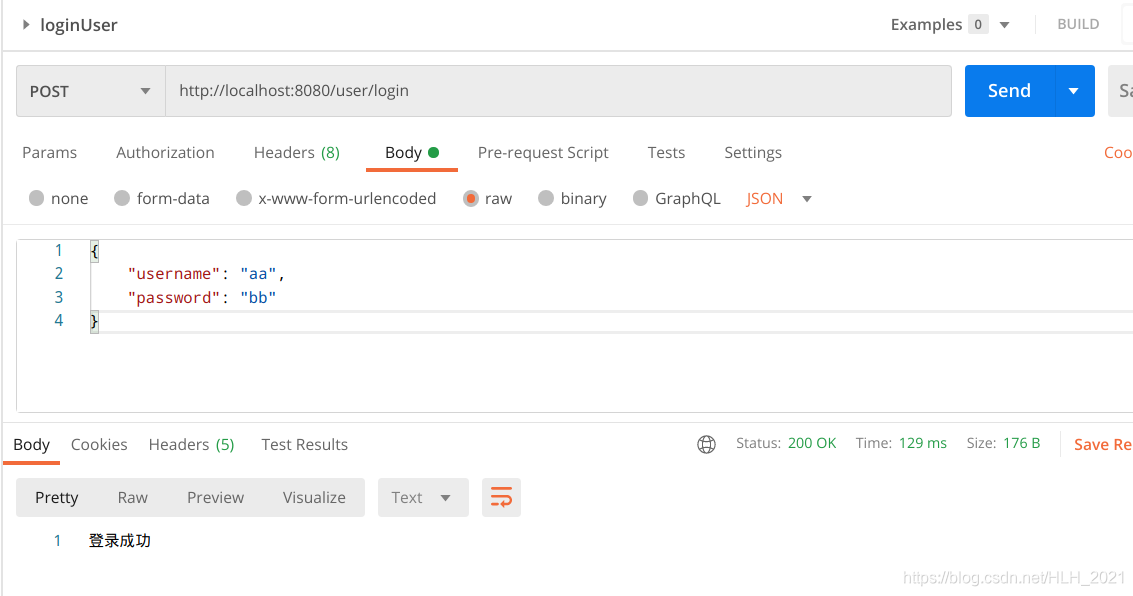Open the Pre-request Script tab

(x=543, y=152)
